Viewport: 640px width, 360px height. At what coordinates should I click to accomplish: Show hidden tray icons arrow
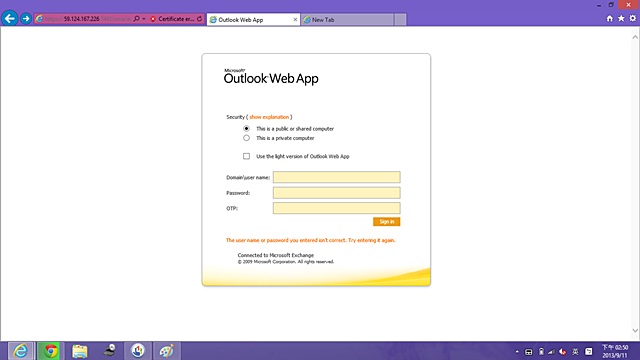click(x=517, y=351)
